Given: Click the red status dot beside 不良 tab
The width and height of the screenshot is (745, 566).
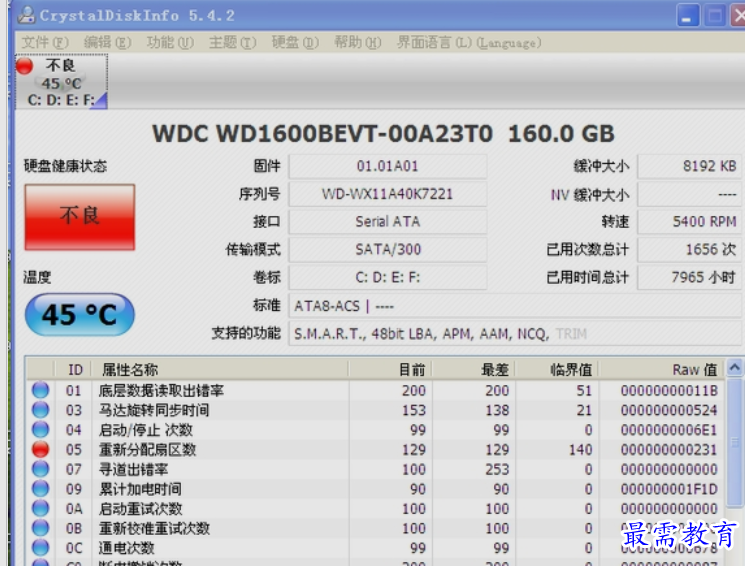Looking at the screenshot, I should (25, 66).
